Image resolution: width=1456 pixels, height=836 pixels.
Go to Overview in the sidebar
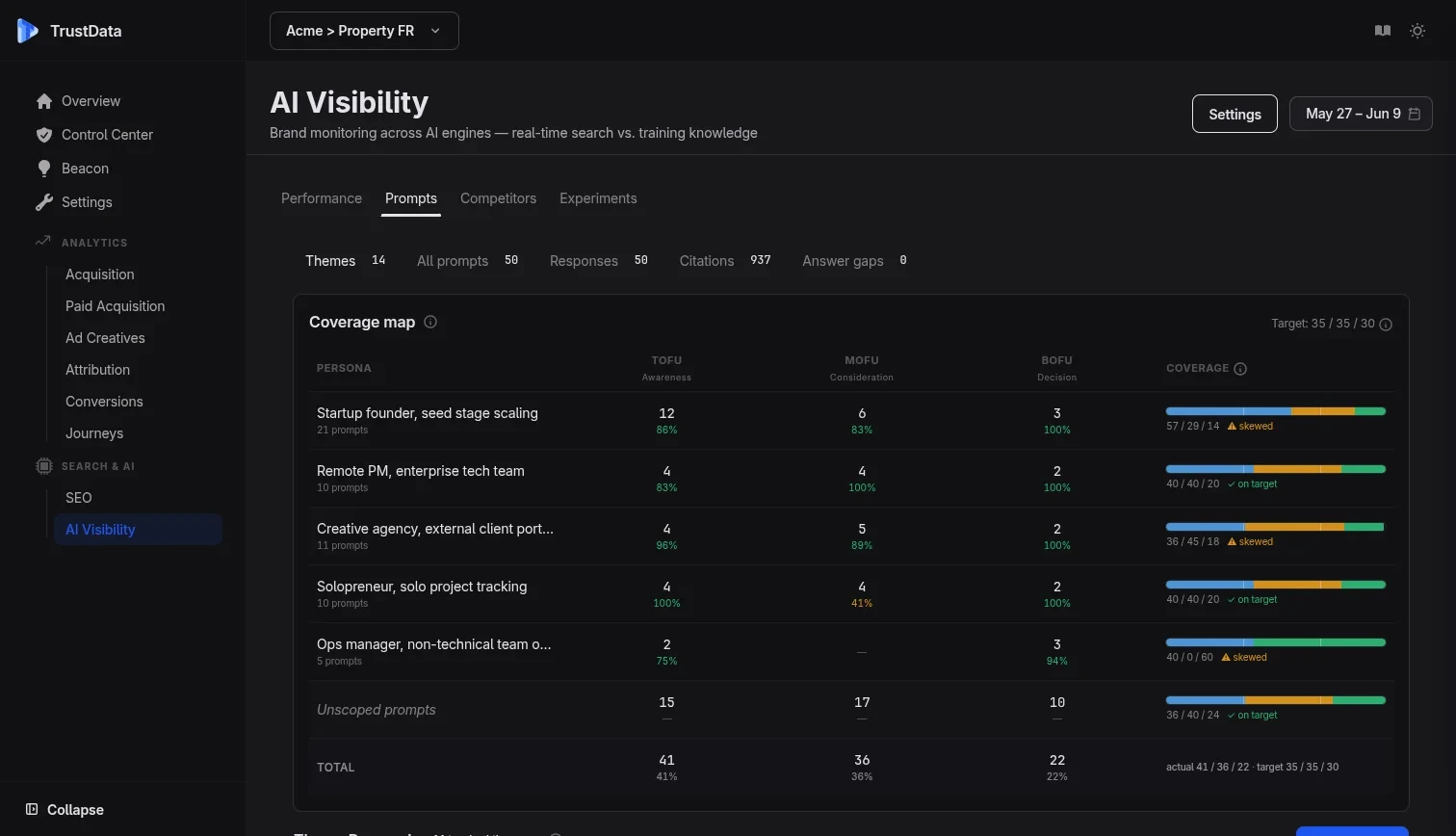[91, 101]
